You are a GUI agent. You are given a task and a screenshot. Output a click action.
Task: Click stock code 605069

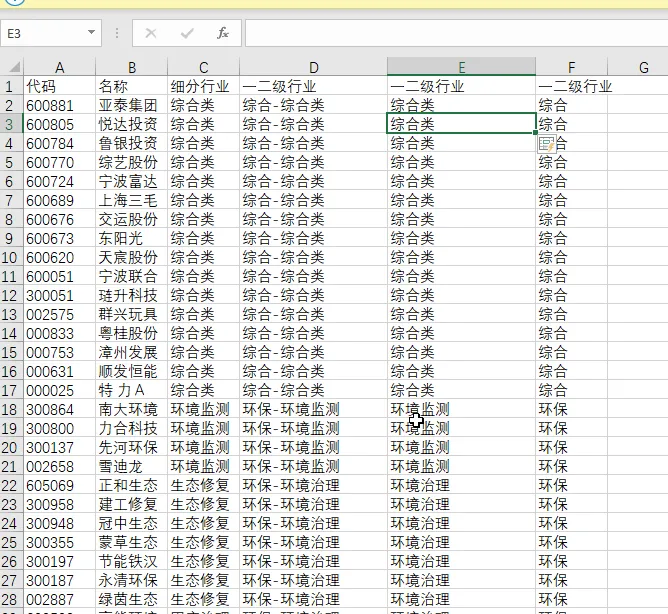(60, 485)
